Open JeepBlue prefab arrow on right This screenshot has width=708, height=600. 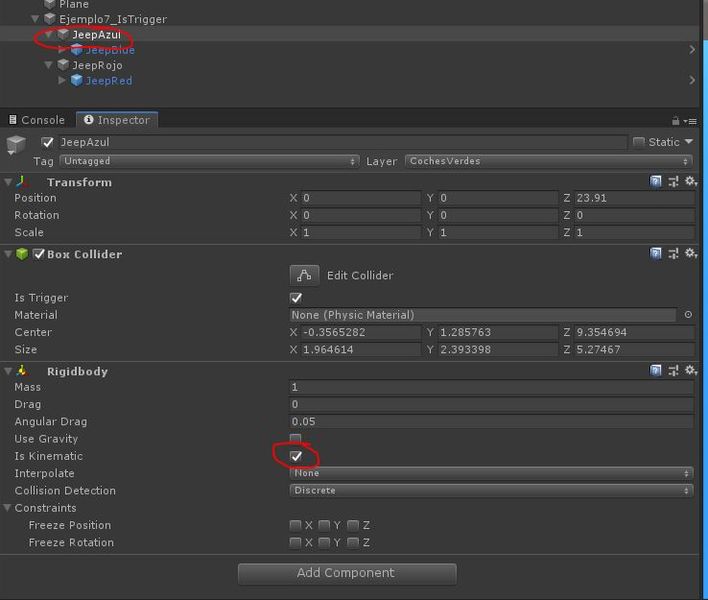tap(692, 50)
